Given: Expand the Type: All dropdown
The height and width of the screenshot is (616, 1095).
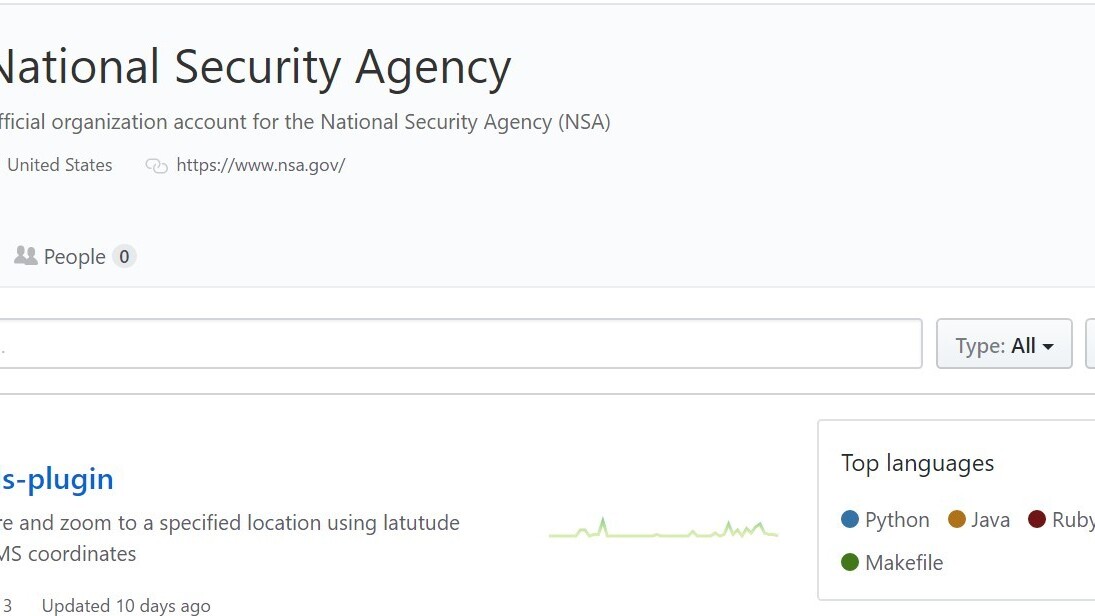Looking at the screenshot, I should 1004,345.
